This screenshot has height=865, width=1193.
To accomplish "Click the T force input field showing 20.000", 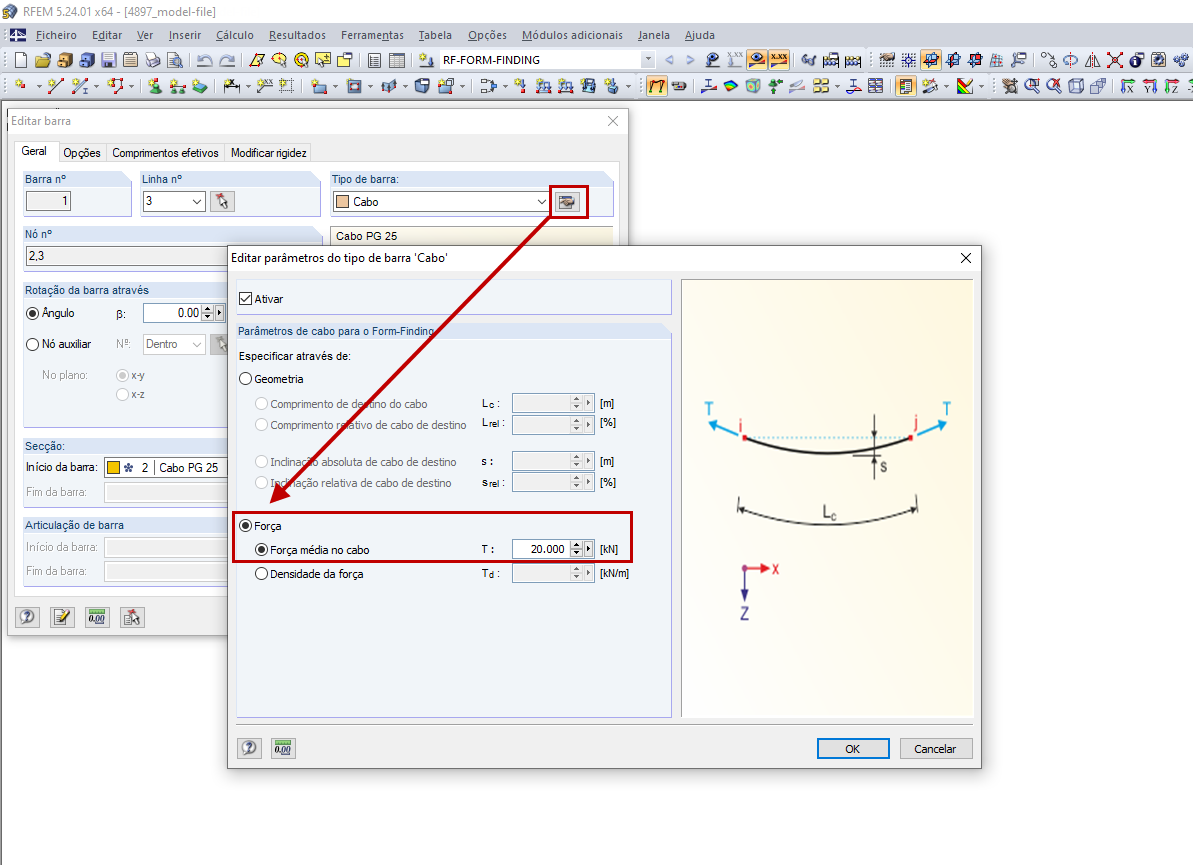I will pyautogui.click(x=544, y=548).
